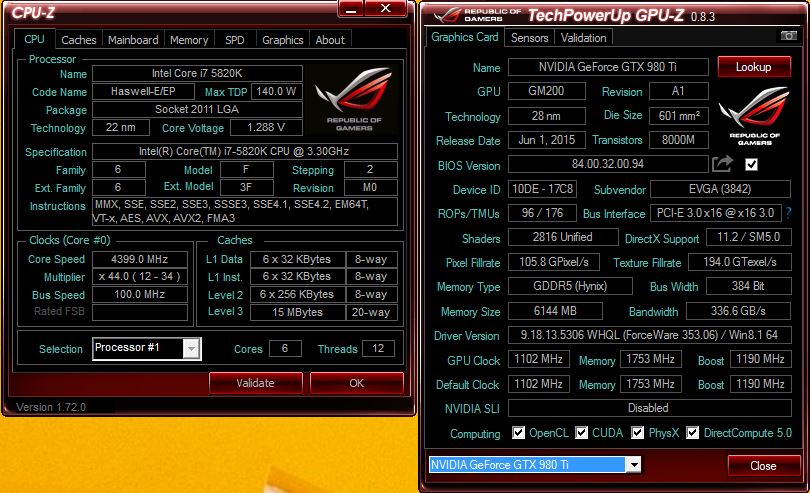810x493 pixels.
Task: Click the NVIDIA SLI value Disabled
Action: 649,408
